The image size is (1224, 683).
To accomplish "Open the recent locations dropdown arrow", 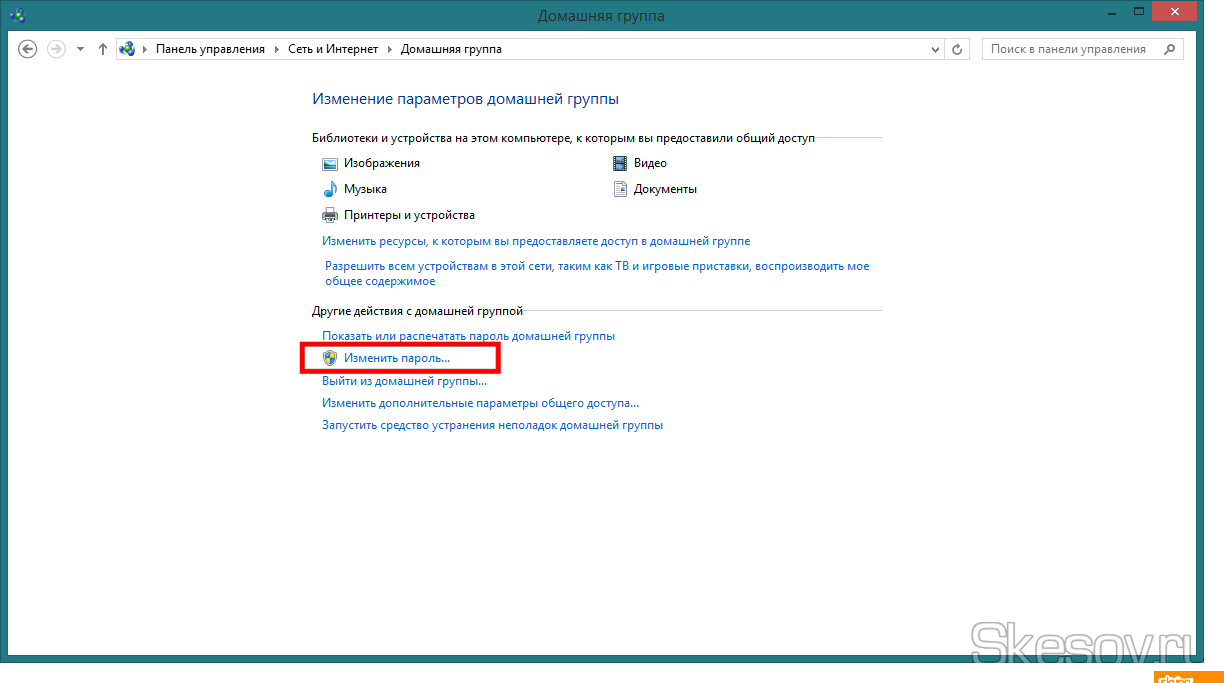I will 80,49.
